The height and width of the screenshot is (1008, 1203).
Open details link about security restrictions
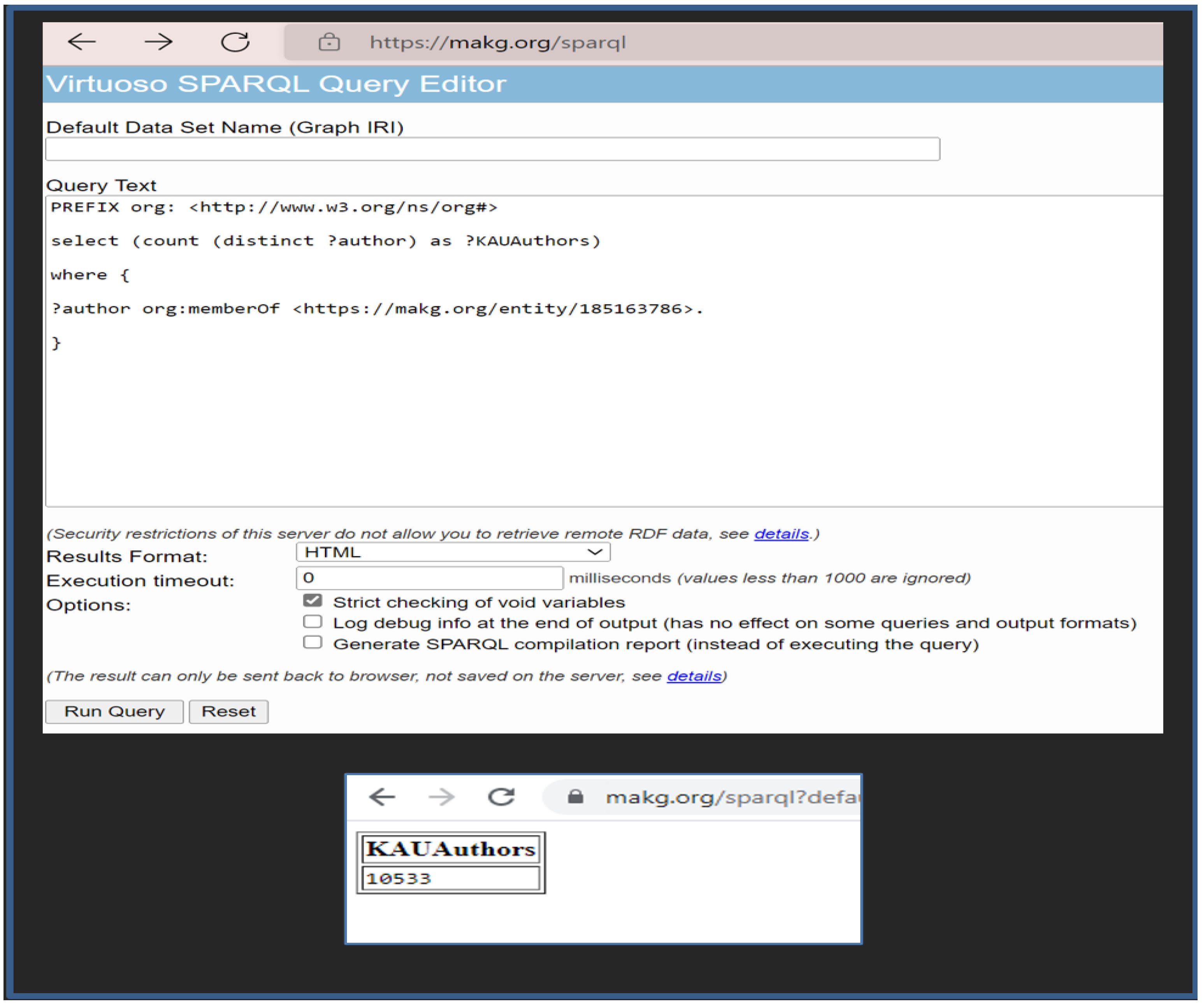coord(781,534)
